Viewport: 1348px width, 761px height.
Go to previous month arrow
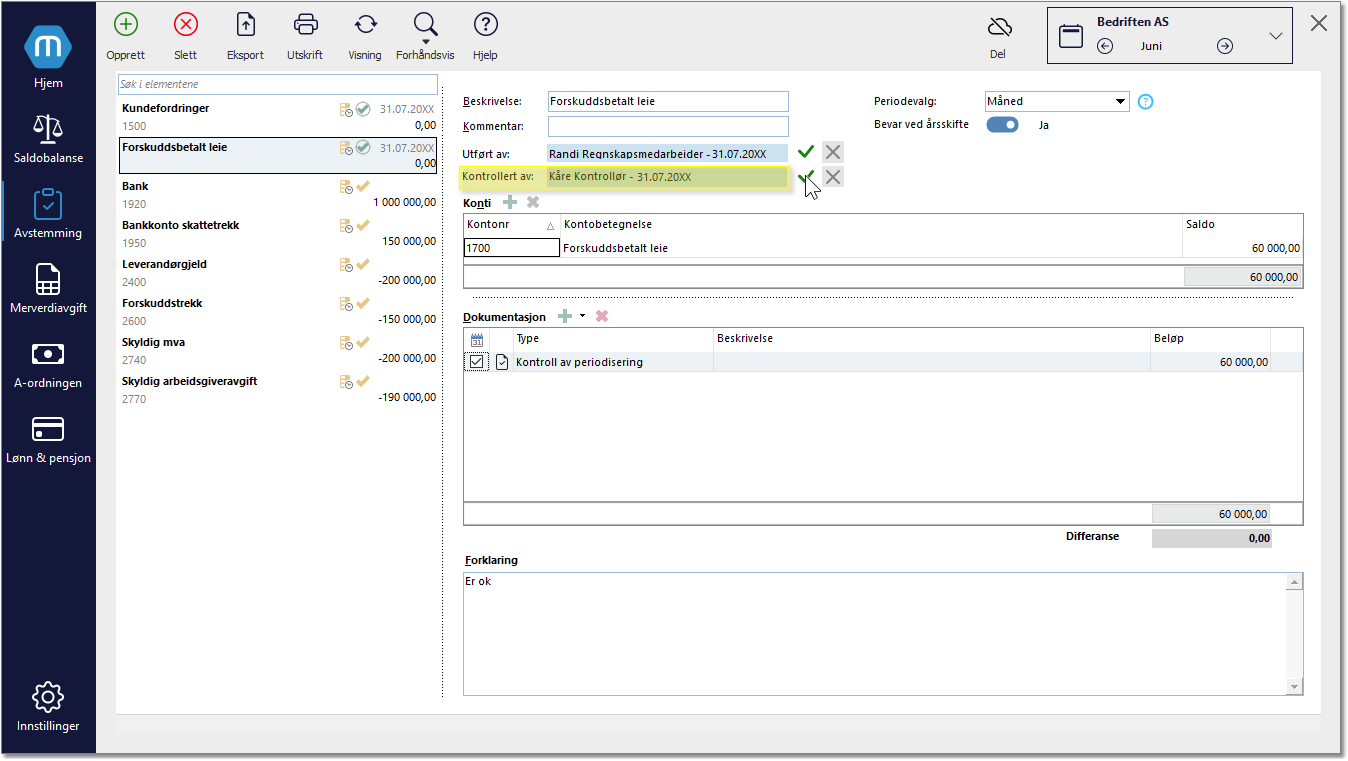point(1105,46)
